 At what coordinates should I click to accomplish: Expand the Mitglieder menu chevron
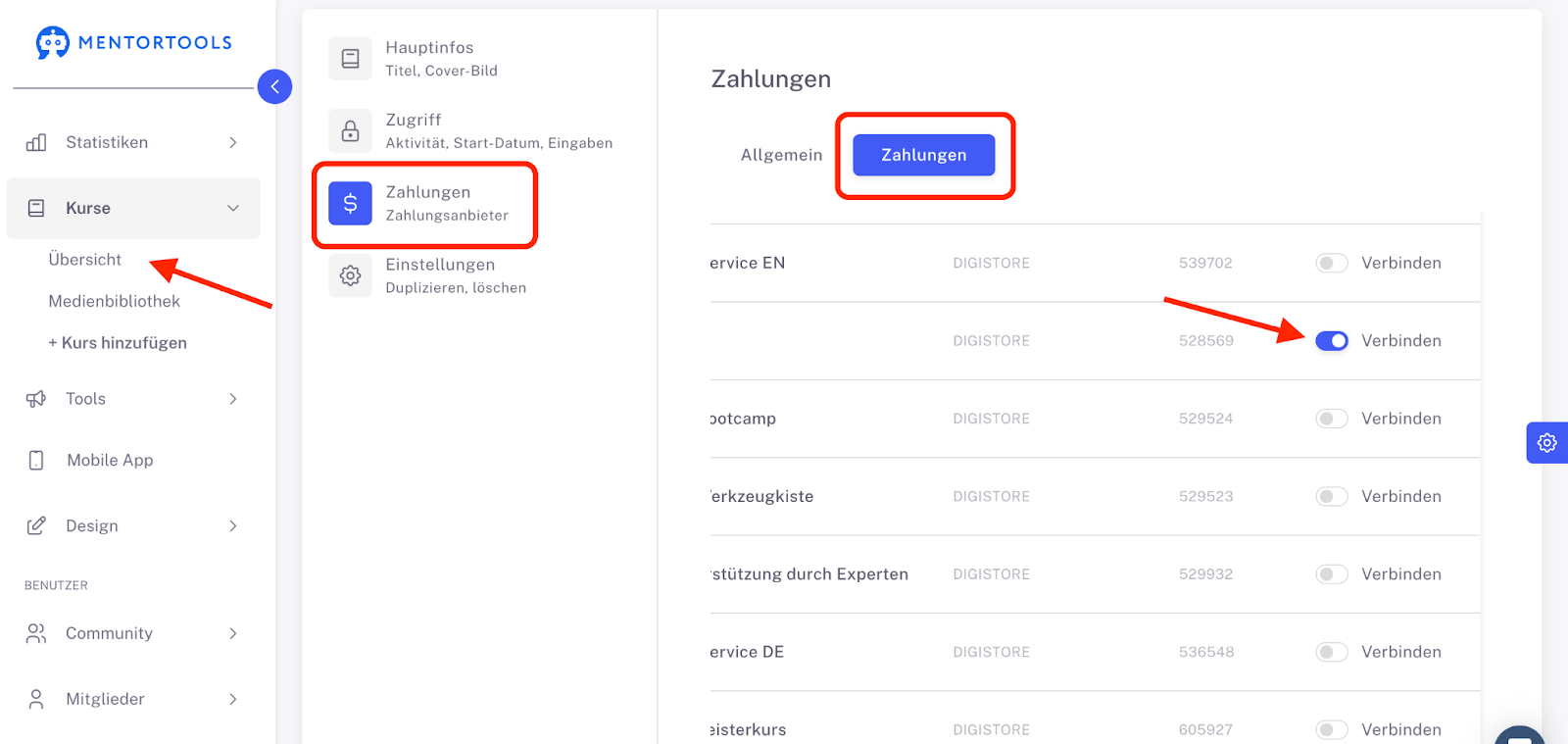point(233,700)
